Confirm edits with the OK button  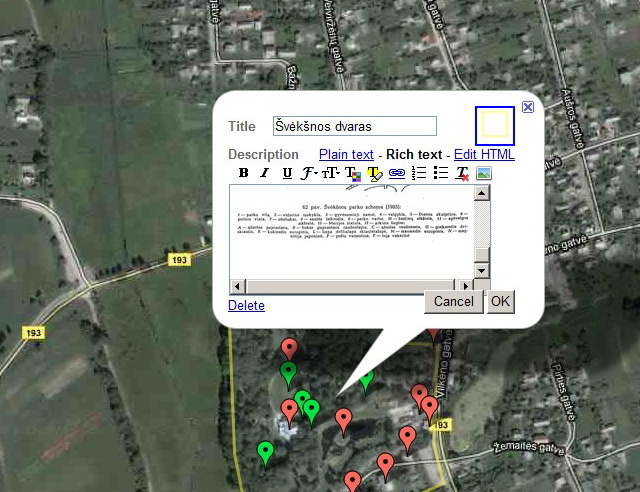[x=500, y=301]
